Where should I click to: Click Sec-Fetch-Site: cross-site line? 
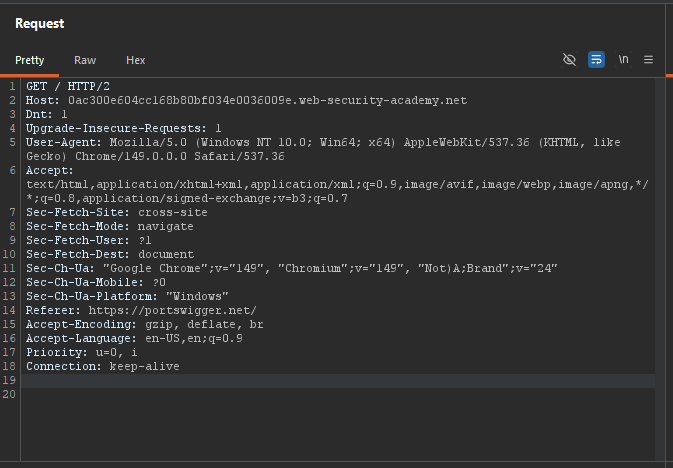coord(117,212)
